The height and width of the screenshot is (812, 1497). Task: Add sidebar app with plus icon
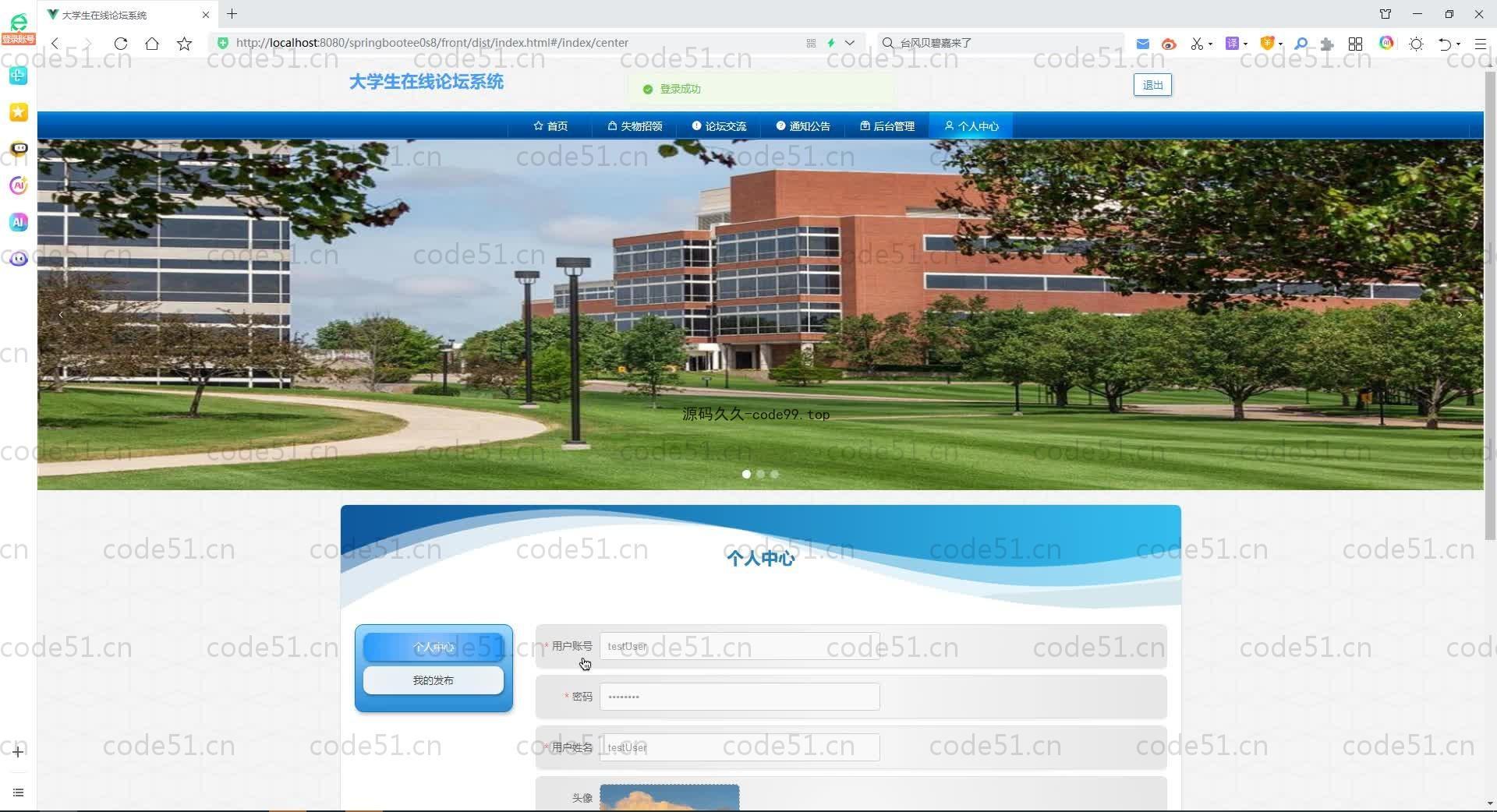pos(18,751)
